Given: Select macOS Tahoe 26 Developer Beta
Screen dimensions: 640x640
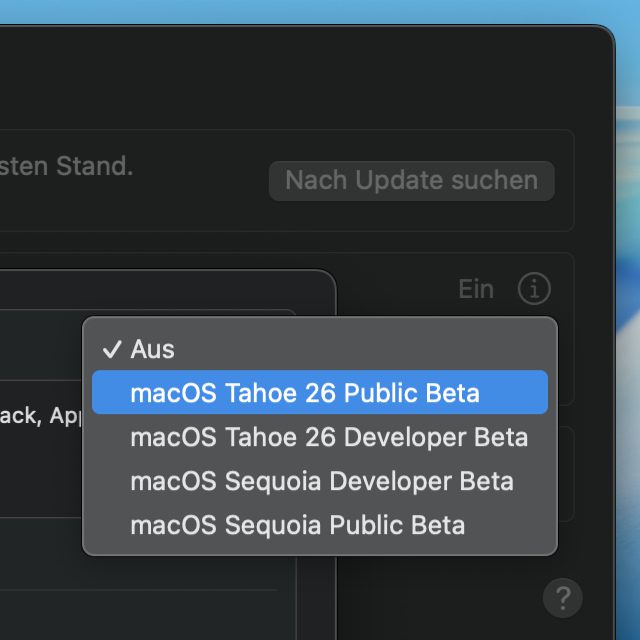Looking at the screenshot, I should click(329, 437).
